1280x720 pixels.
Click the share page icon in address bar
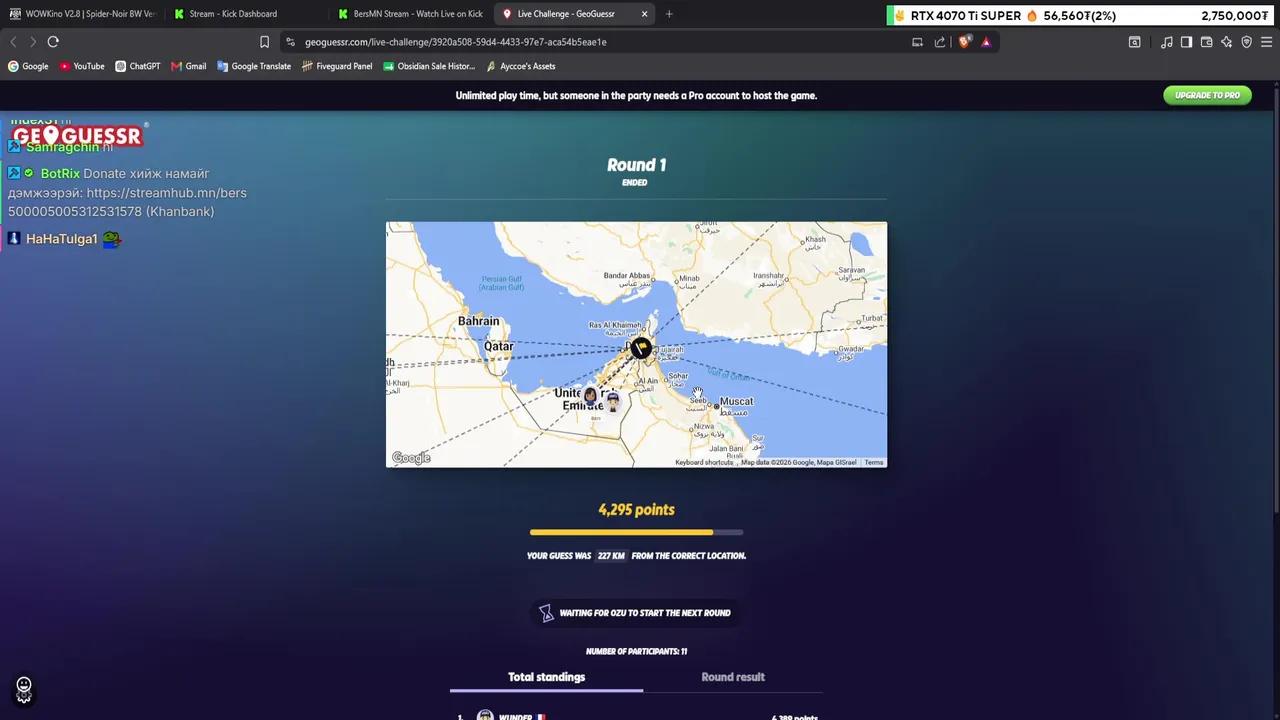(x=940, y=42)
